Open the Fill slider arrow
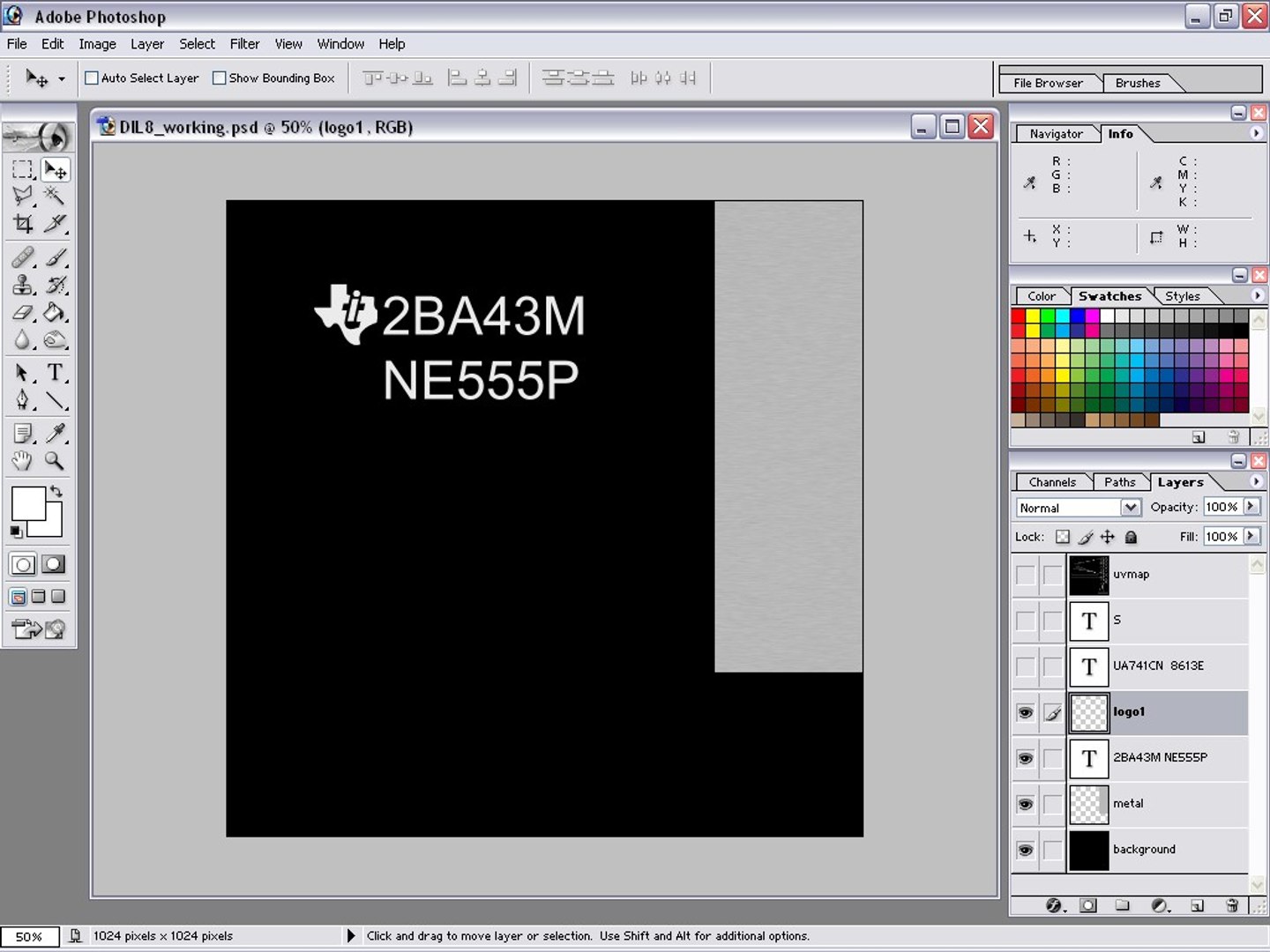Viewport: 1270px width, 952px height. tap(1251, 536)
